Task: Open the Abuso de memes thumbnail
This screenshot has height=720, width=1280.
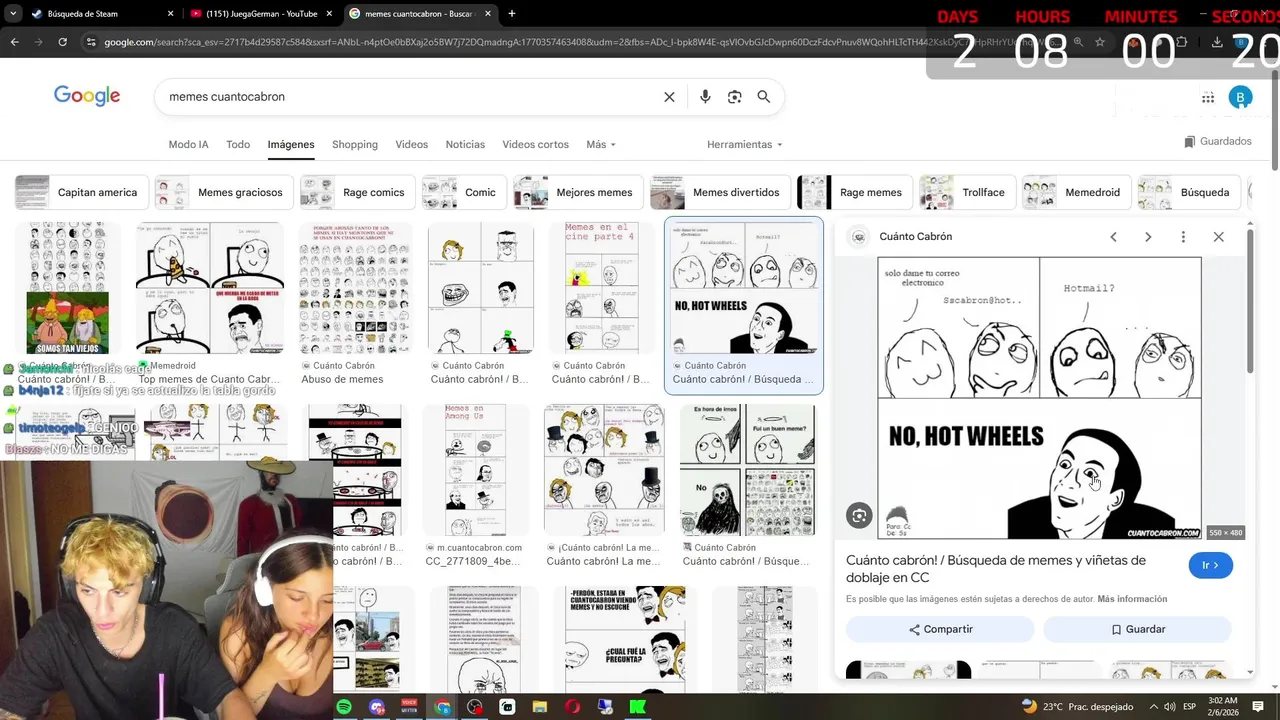Action: (x=355, y=288)
